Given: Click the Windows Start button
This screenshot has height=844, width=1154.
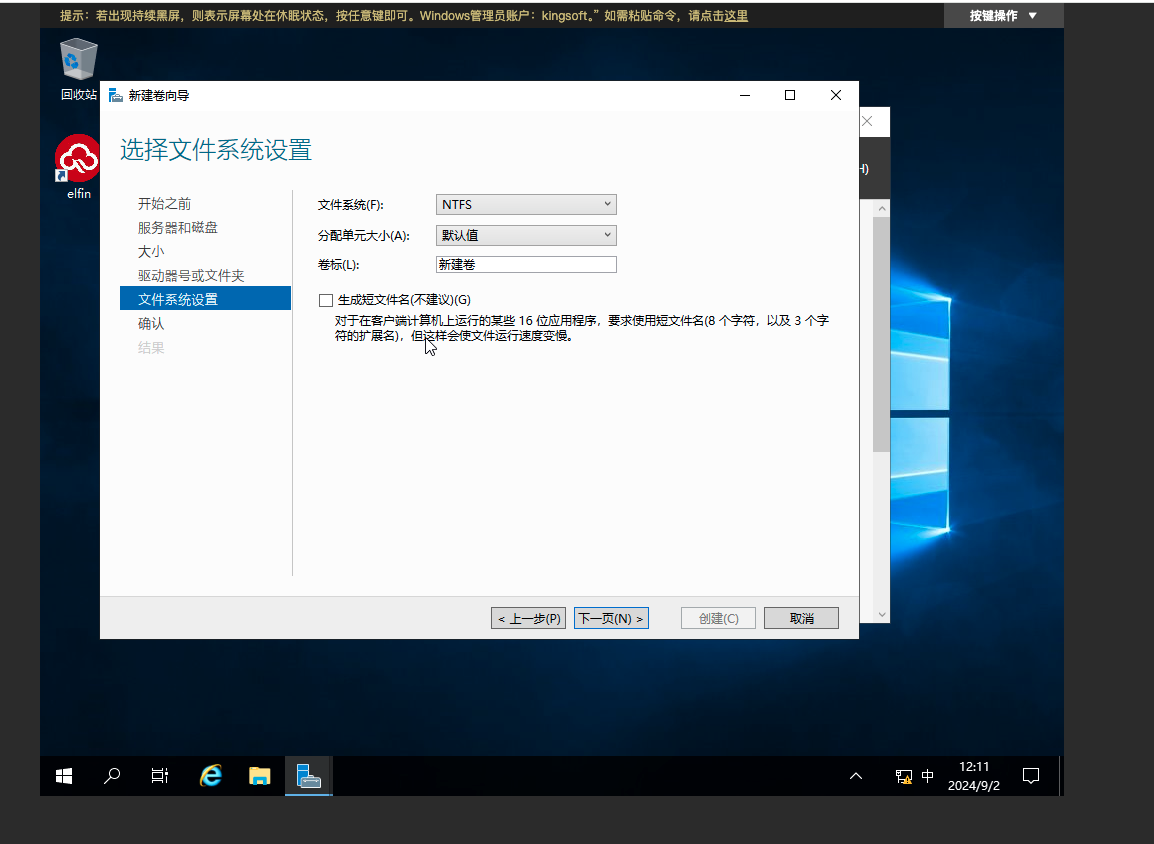Looking at the screenshot, I should (64, 775).
